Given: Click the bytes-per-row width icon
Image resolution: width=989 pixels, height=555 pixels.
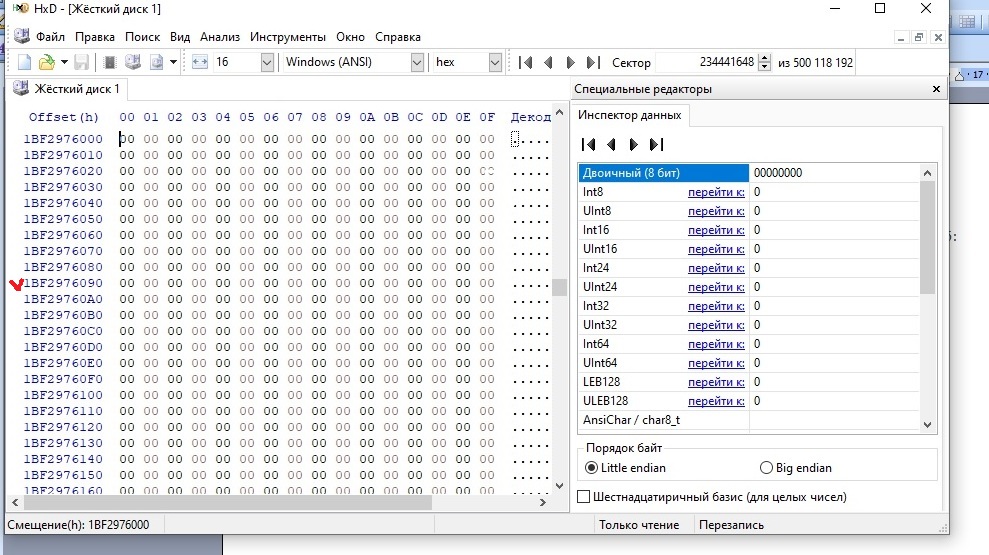Looking at the screenshot, I should (x=200, y=62).
